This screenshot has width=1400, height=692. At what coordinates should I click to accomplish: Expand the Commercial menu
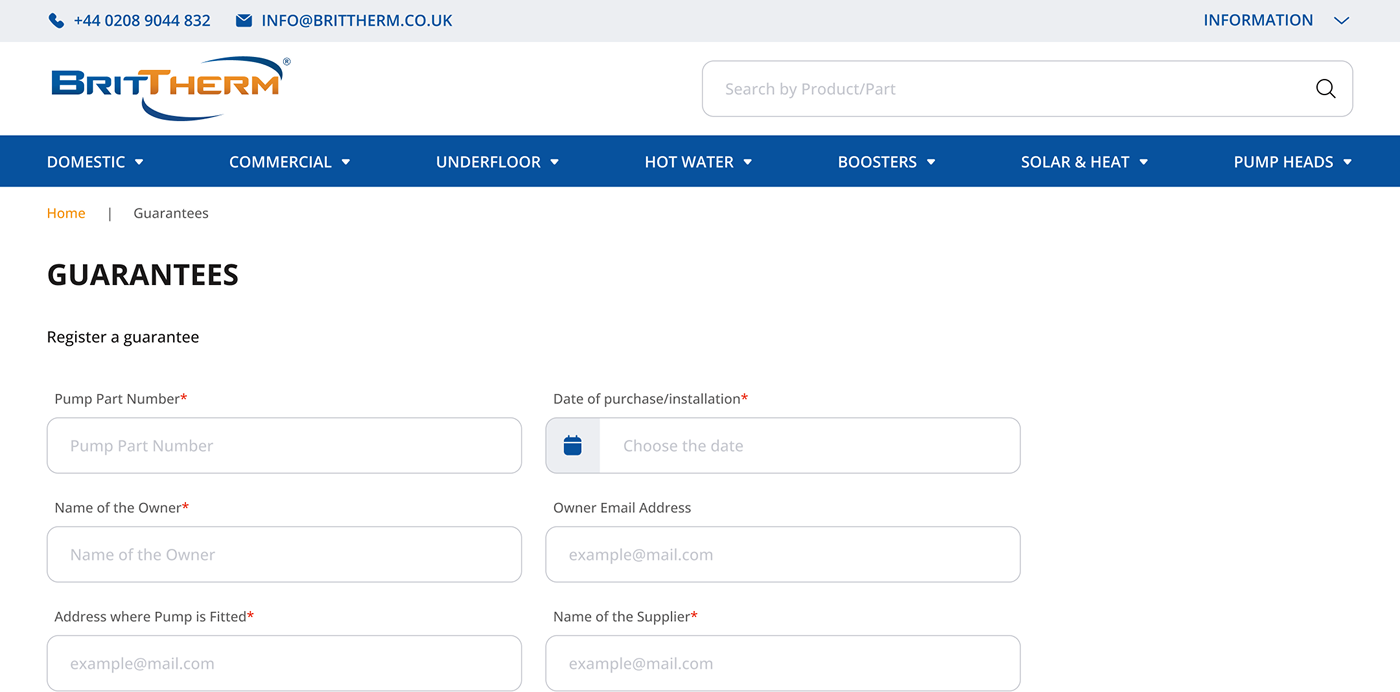tap(289, 162)
